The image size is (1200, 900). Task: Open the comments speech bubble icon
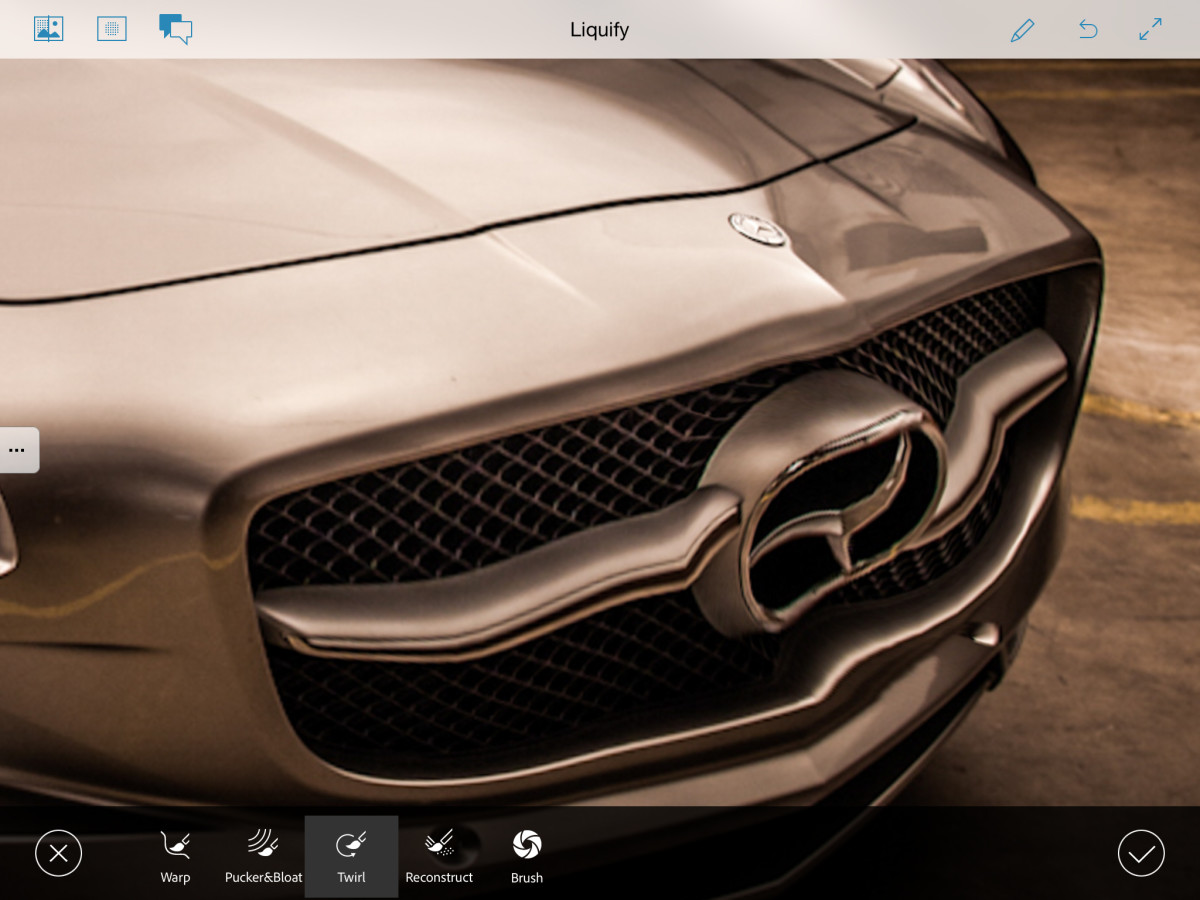click(175, 29)
